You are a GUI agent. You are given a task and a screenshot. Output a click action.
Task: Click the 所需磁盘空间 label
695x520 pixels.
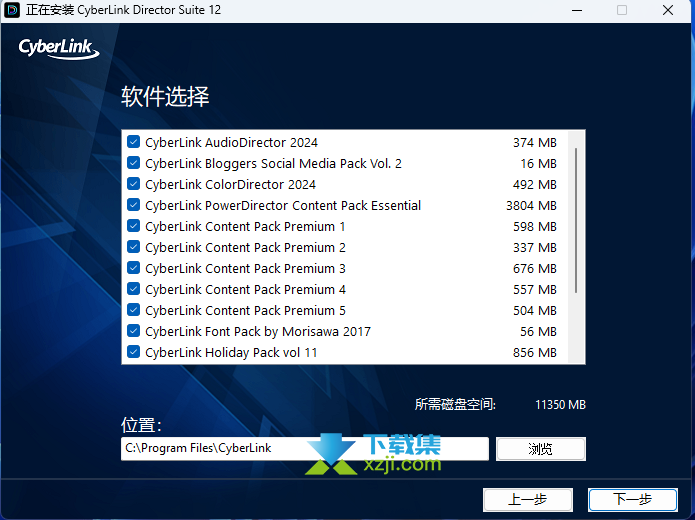pos(455,404)
